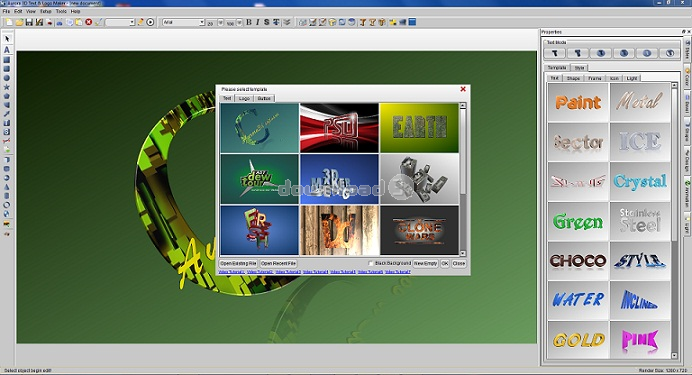Switch to the Logo tab in template dialog
This screenshot has width=692, height=375.
point(244,98)
